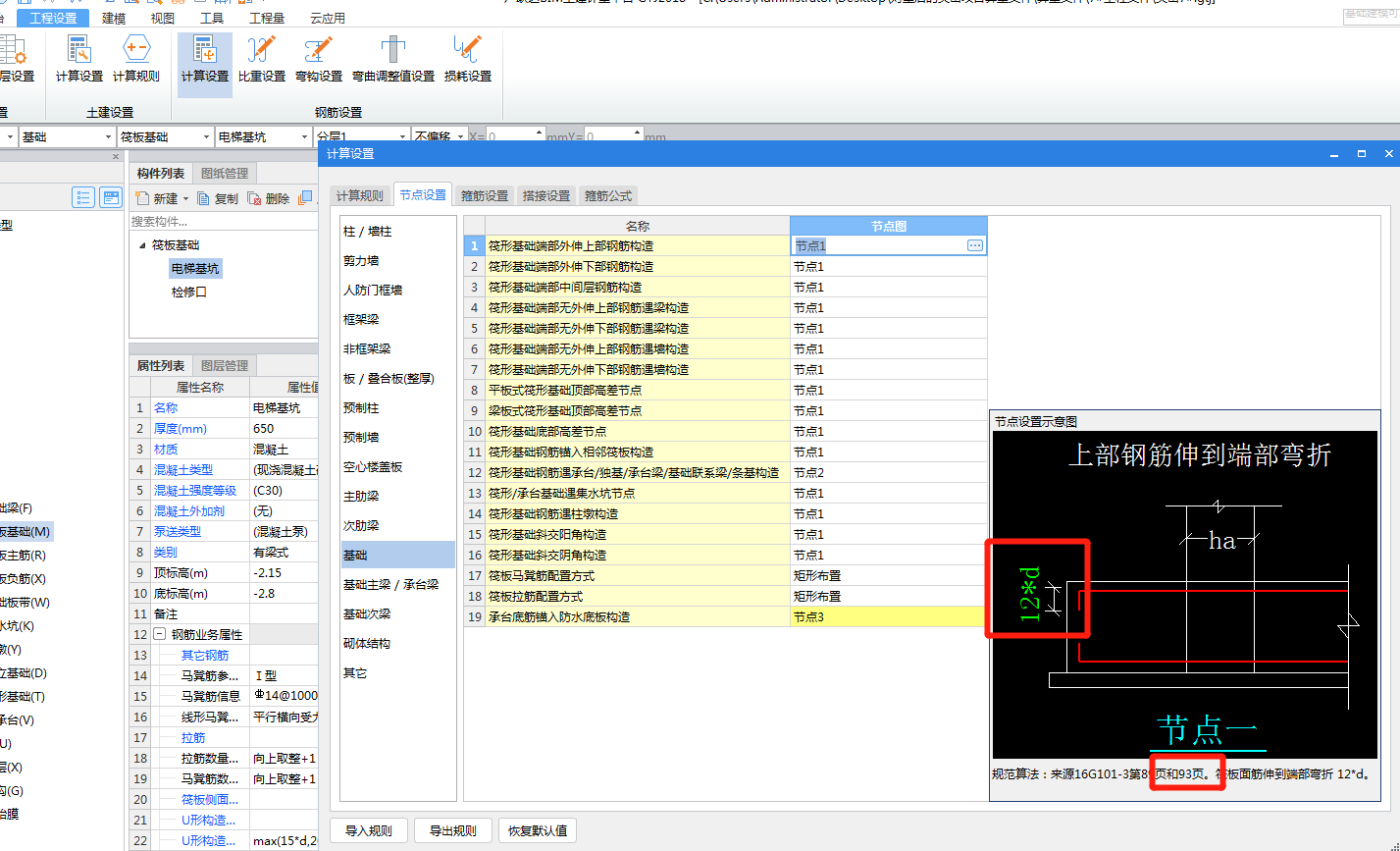Open 弯钩设置 hook settings icon

pos(318,49)
